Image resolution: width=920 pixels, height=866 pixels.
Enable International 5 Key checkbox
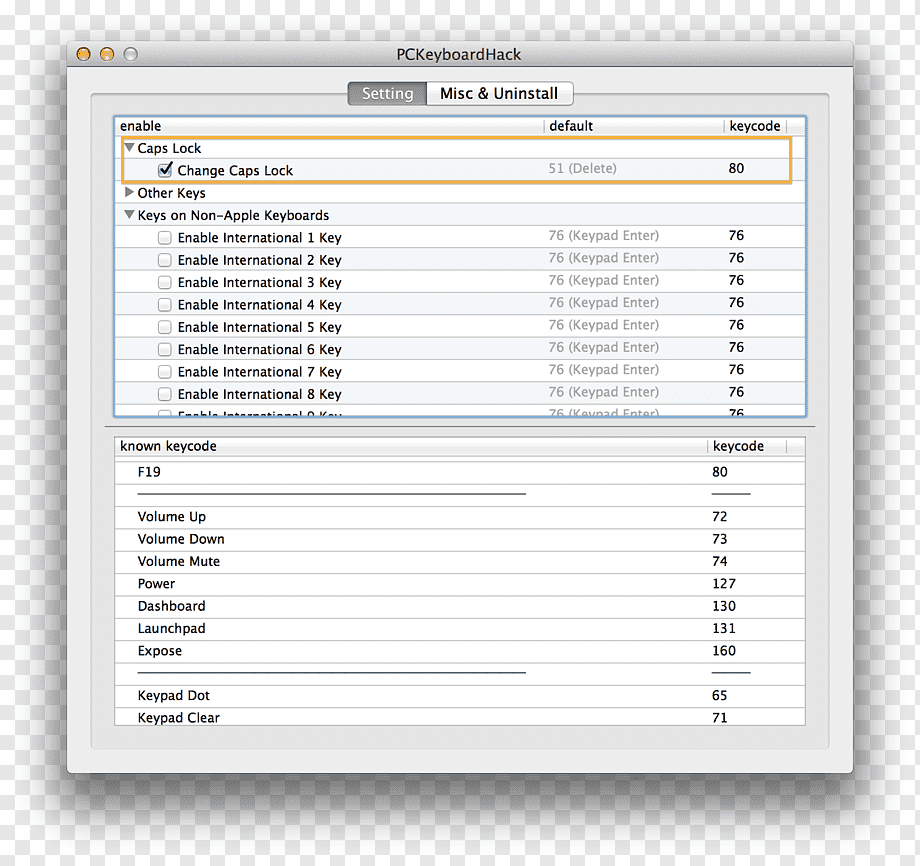click(165, 327)
